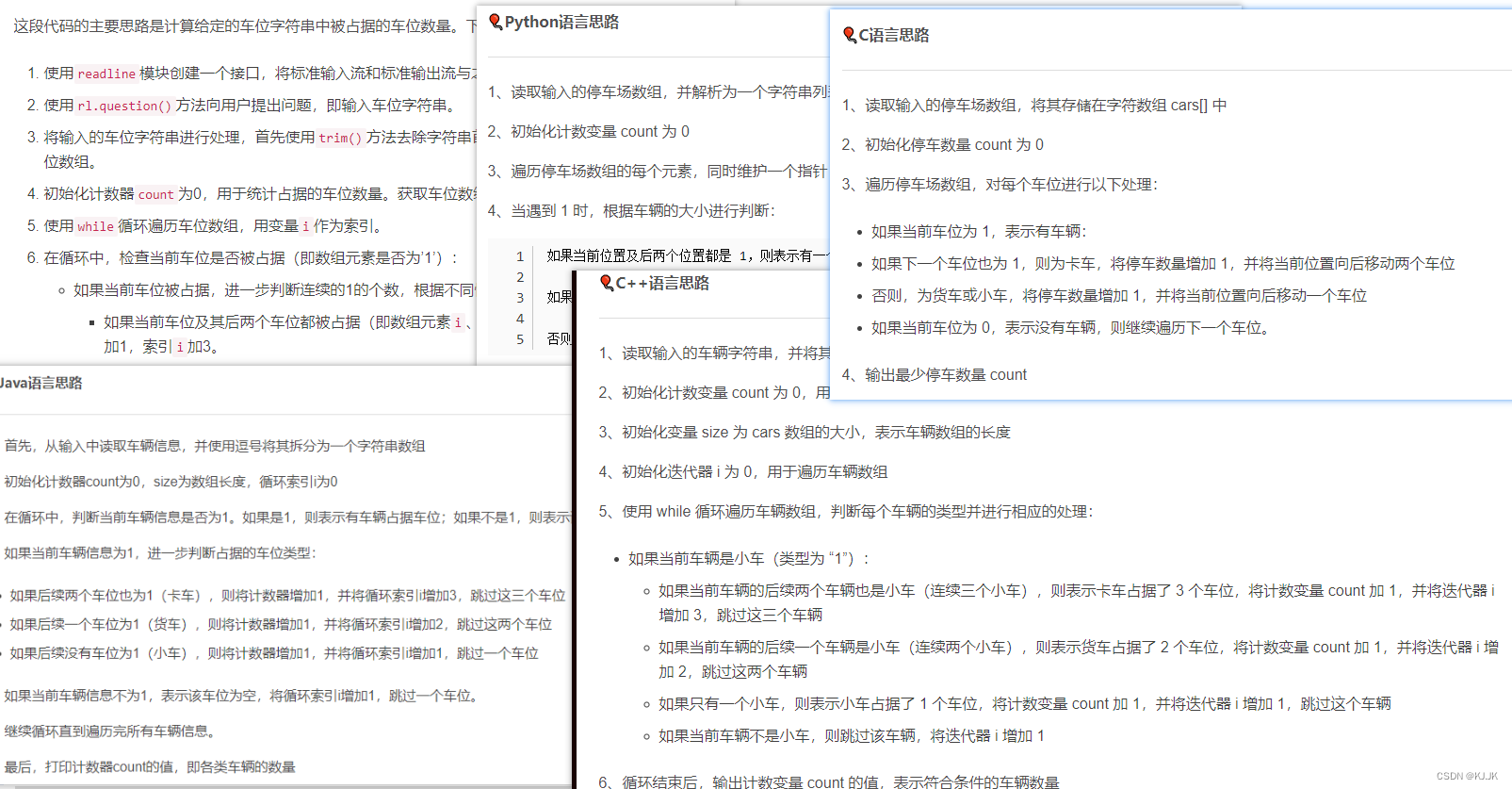The height and width of the screenshot is (789, 1512).
Task: Click the Java line 首先，从输入中读取车辆信息
Action: (215, 446)
